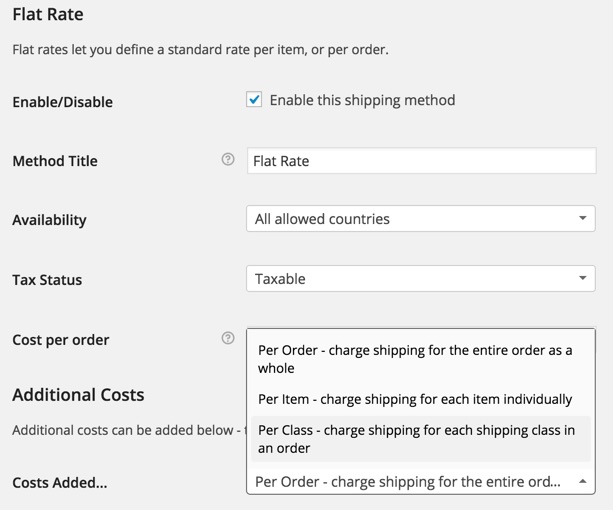Click the Cost per order help icon

(228, 338)
